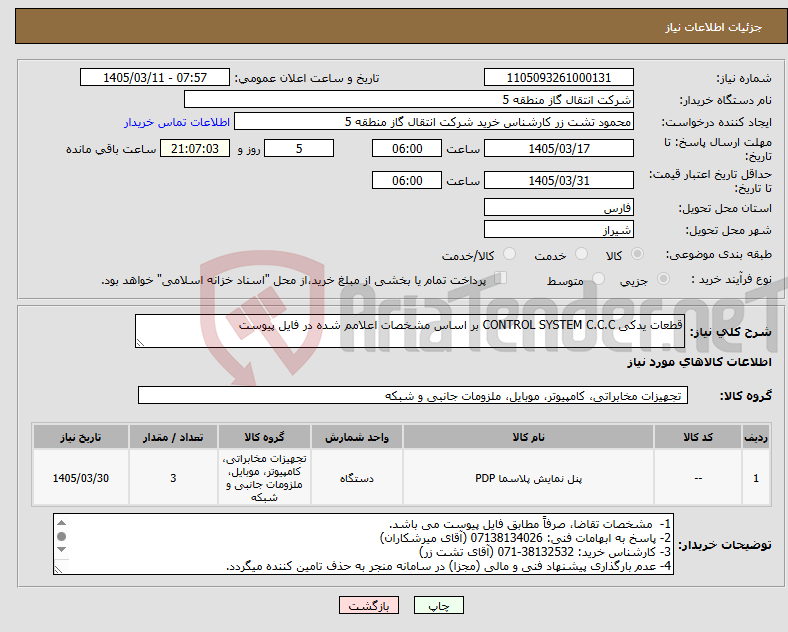
Task: Click the unit cell دستگاه
Action: [357, 478]
